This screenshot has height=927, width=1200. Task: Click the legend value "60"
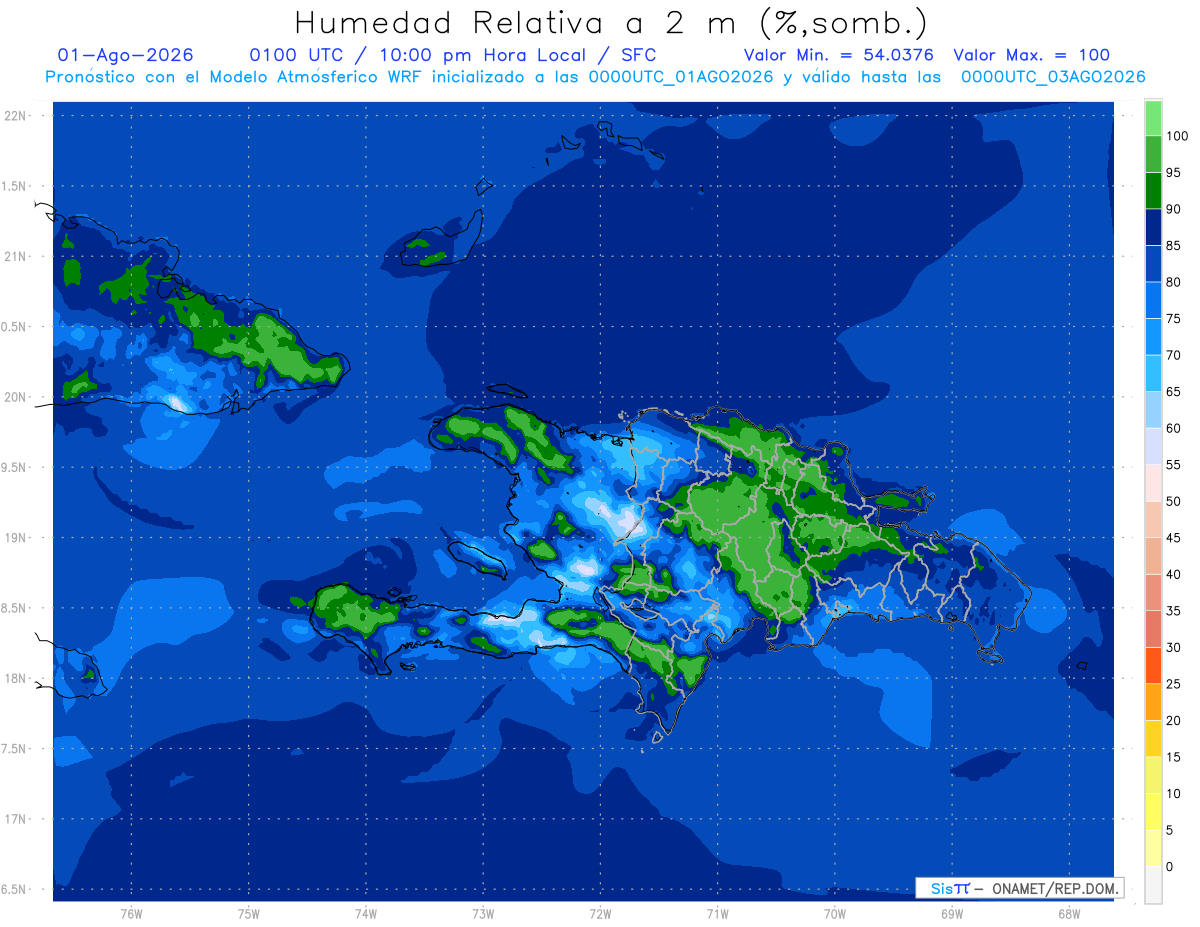pos(1173,428)
